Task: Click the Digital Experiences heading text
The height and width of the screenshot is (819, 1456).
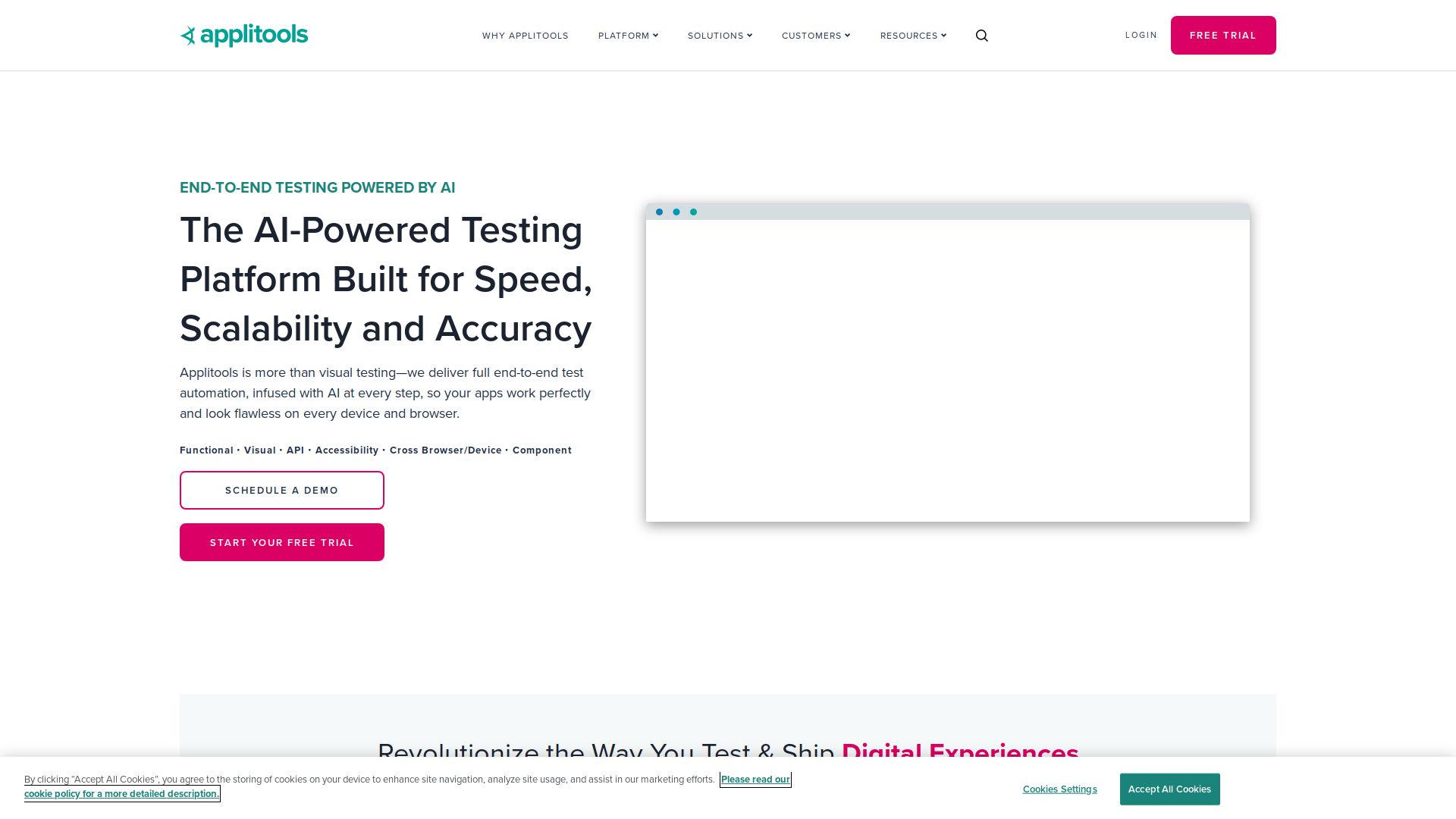Action: point(959,751)
